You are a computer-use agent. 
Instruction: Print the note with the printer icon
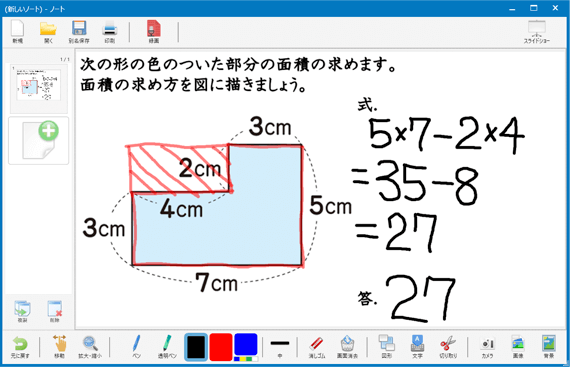(109, 32)
